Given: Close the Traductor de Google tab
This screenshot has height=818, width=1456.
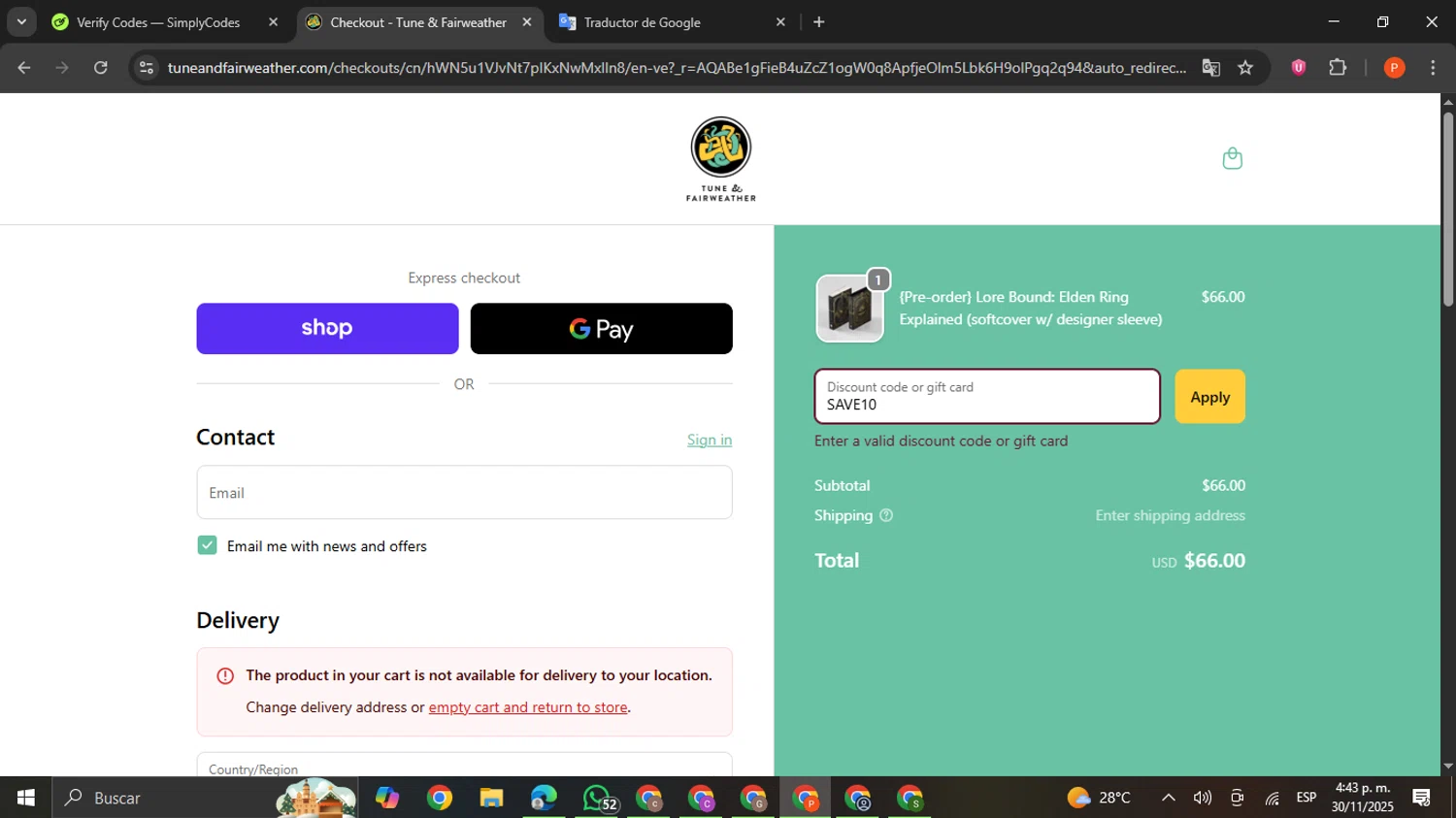Looking at the screenshot, I should (x=780, y=21).
